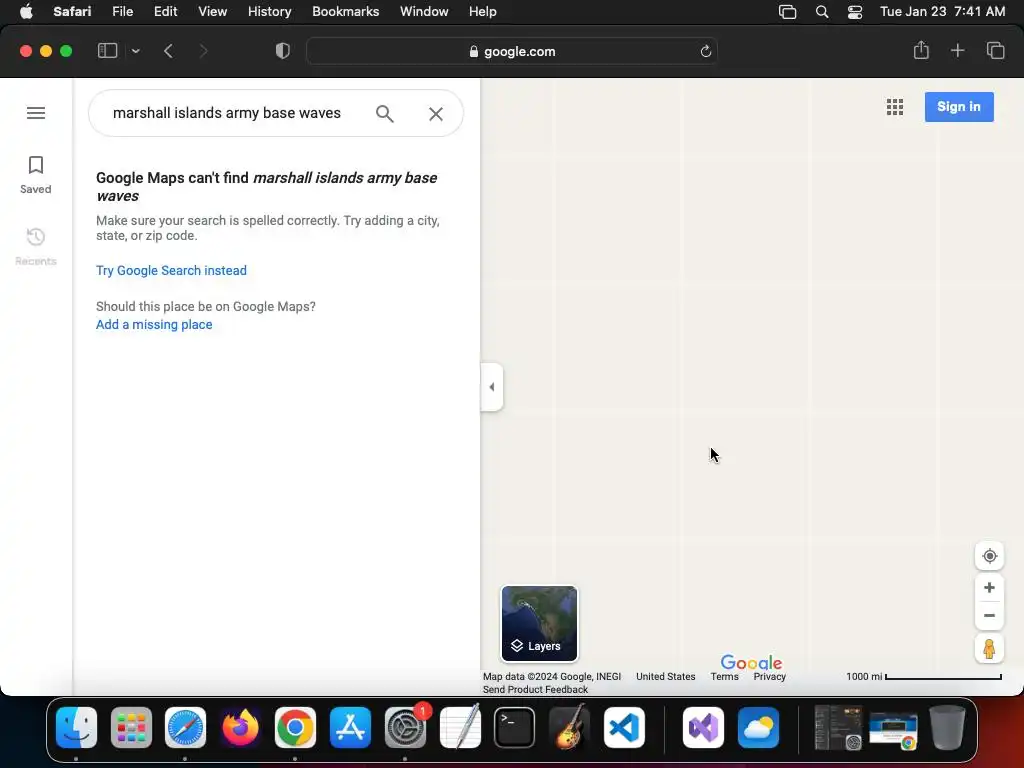Open Firefox from the dock

(240, 728)
